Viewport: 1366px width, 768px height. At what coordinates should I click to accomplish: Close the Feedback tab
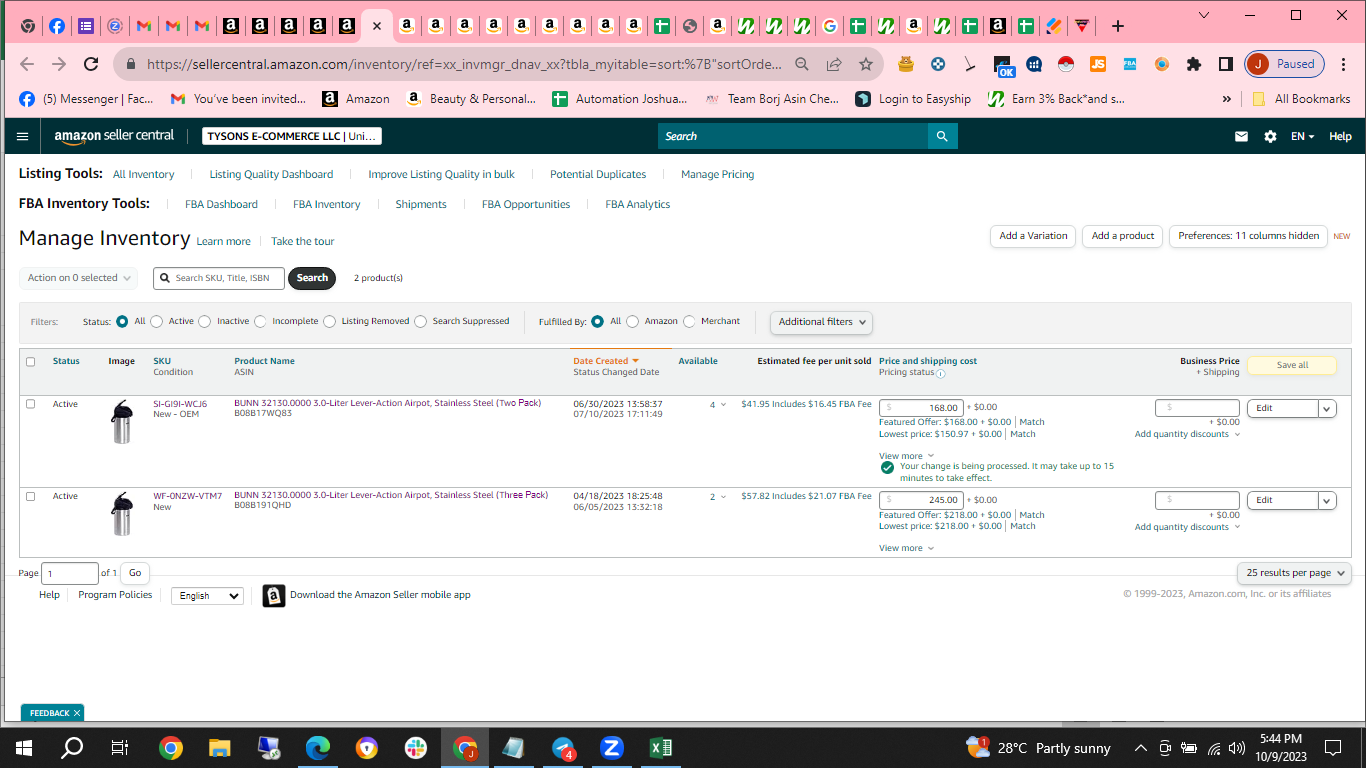pyautogui.click(x=77, y=713)
